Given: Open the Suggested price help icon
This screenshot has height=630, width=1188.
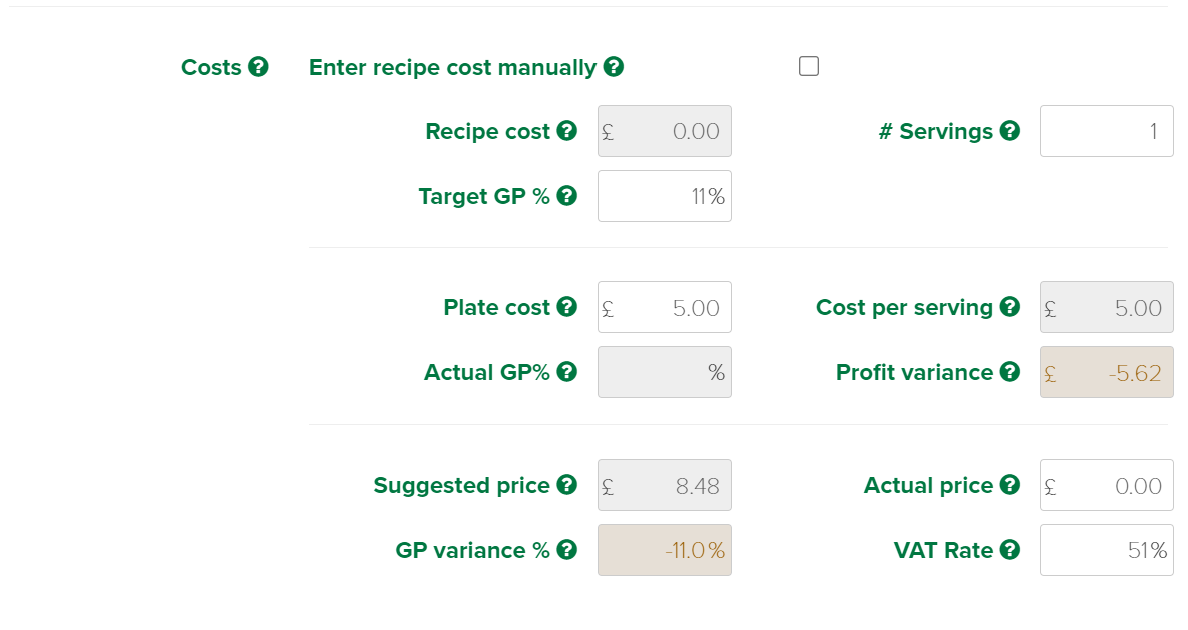Looking at the screenshot, I should (x=567, y=485).
